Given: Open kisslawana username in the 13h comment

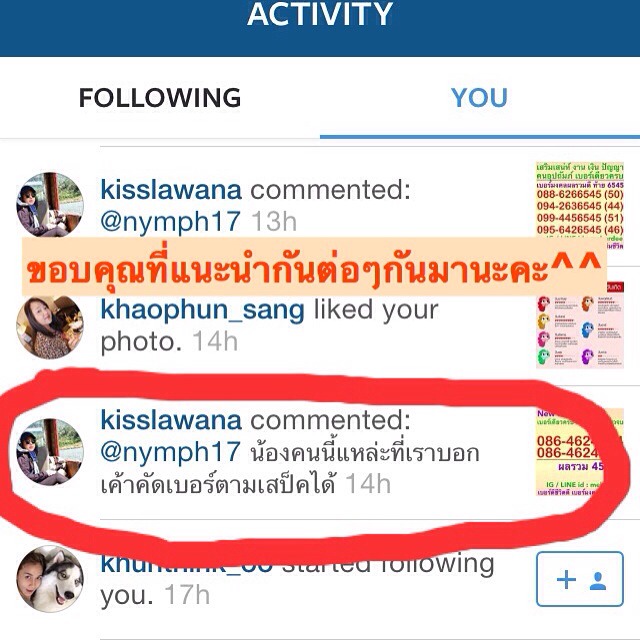Looking at the screenshot, I should pos(171,190).
